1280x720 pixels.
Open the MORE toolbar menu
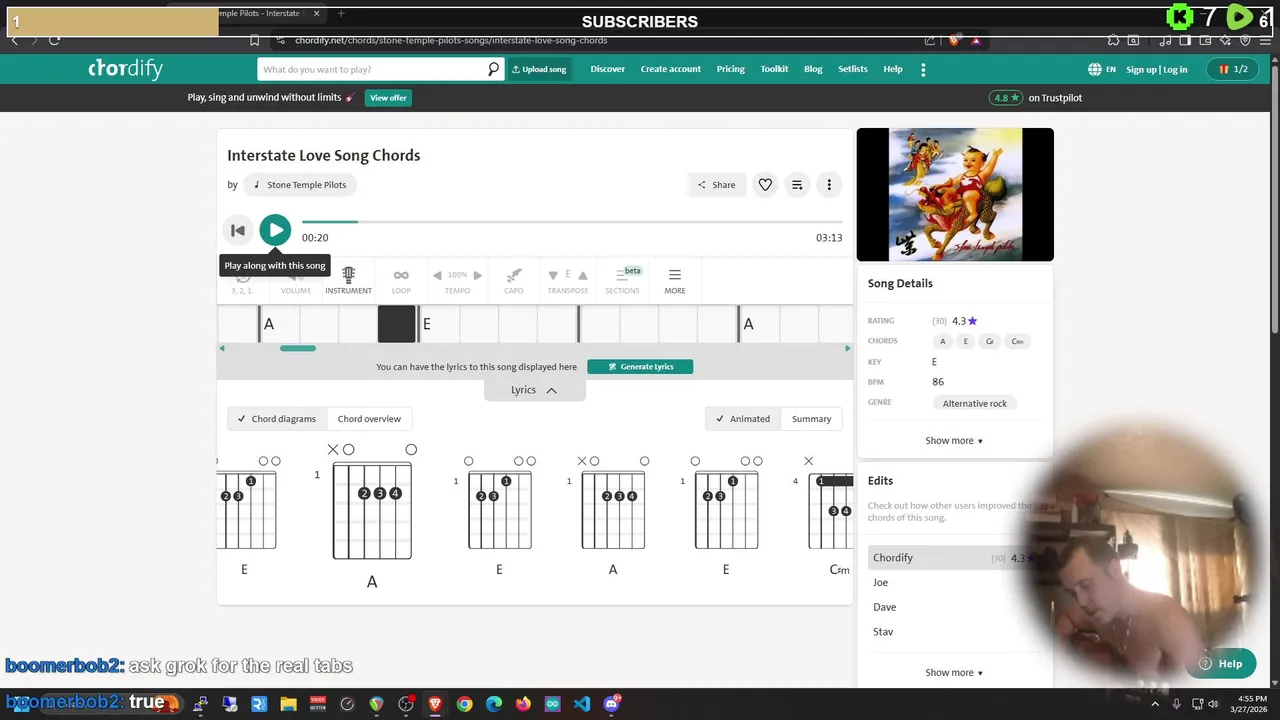[x=675, y=281]
